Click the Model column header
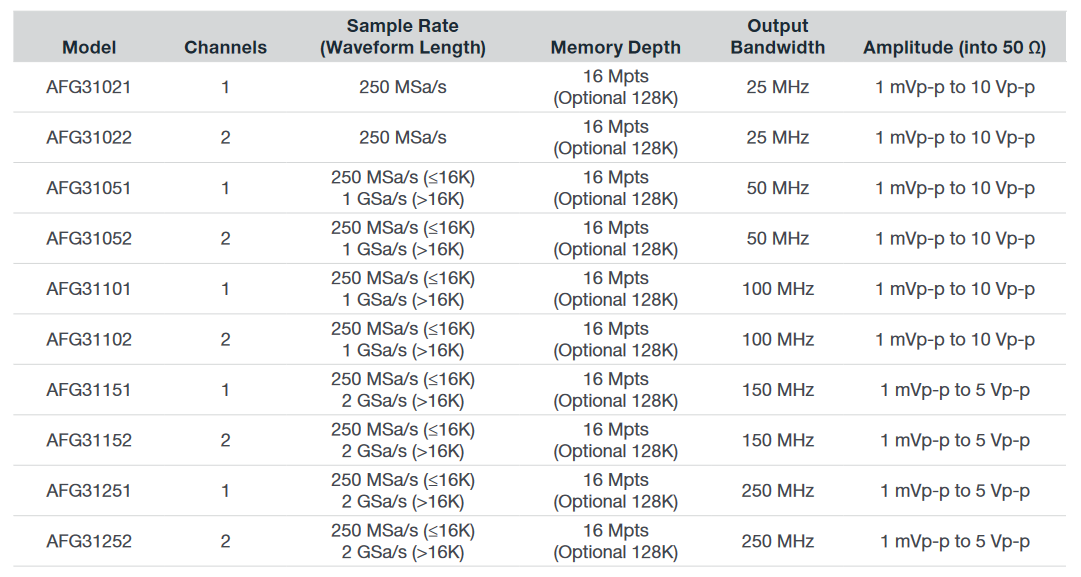The width and height of the screenshot is (1081, 577). [x=89, y=47]
